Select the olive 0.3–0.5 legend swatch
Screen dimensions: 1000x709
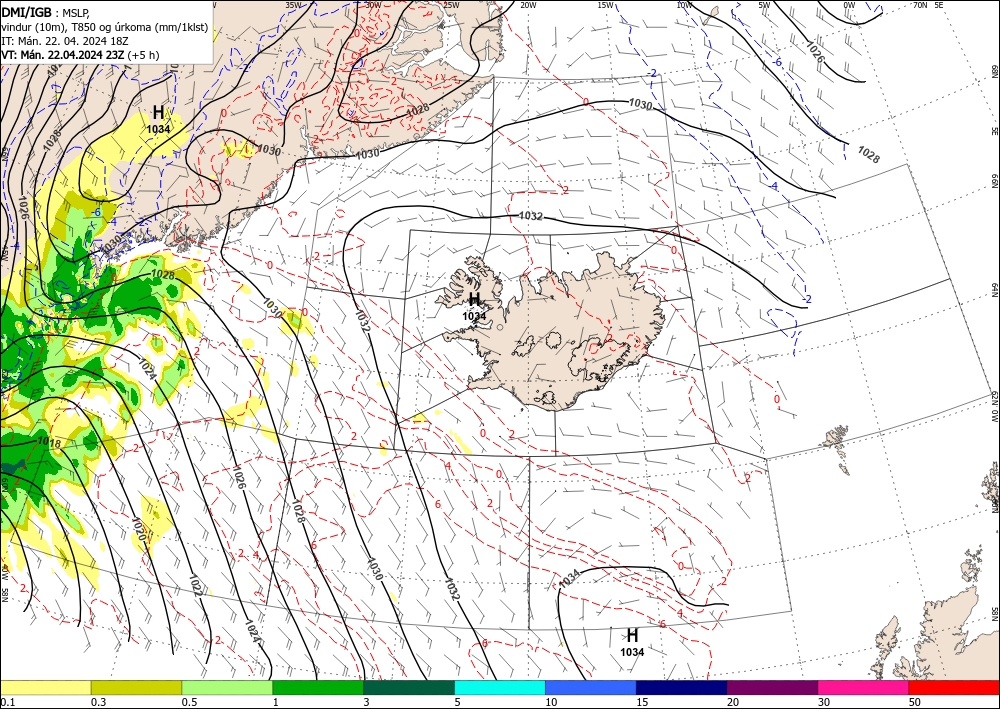[136, 688]
